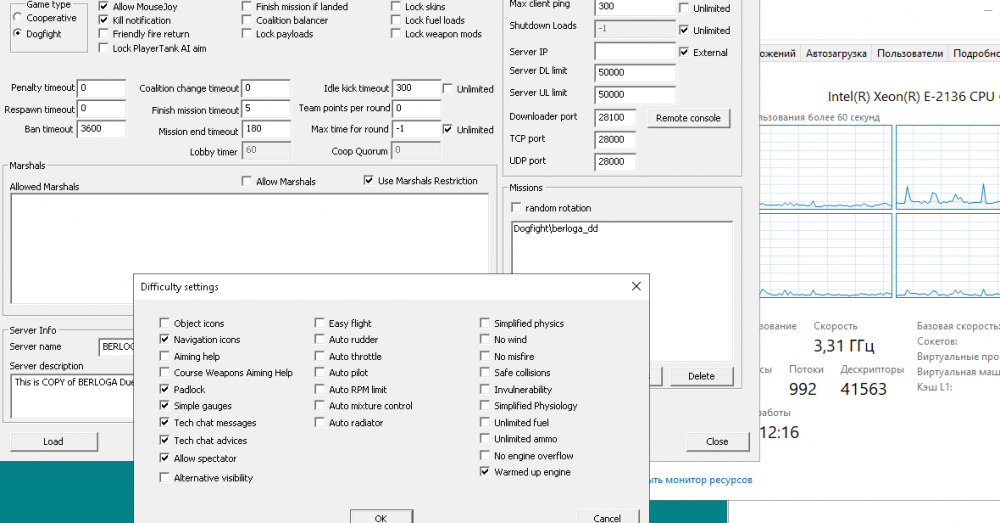The width and height of the screenshot is (1000, 523).
Task: Uncheck Warmed up engine
Action: (x=485, y=471)
